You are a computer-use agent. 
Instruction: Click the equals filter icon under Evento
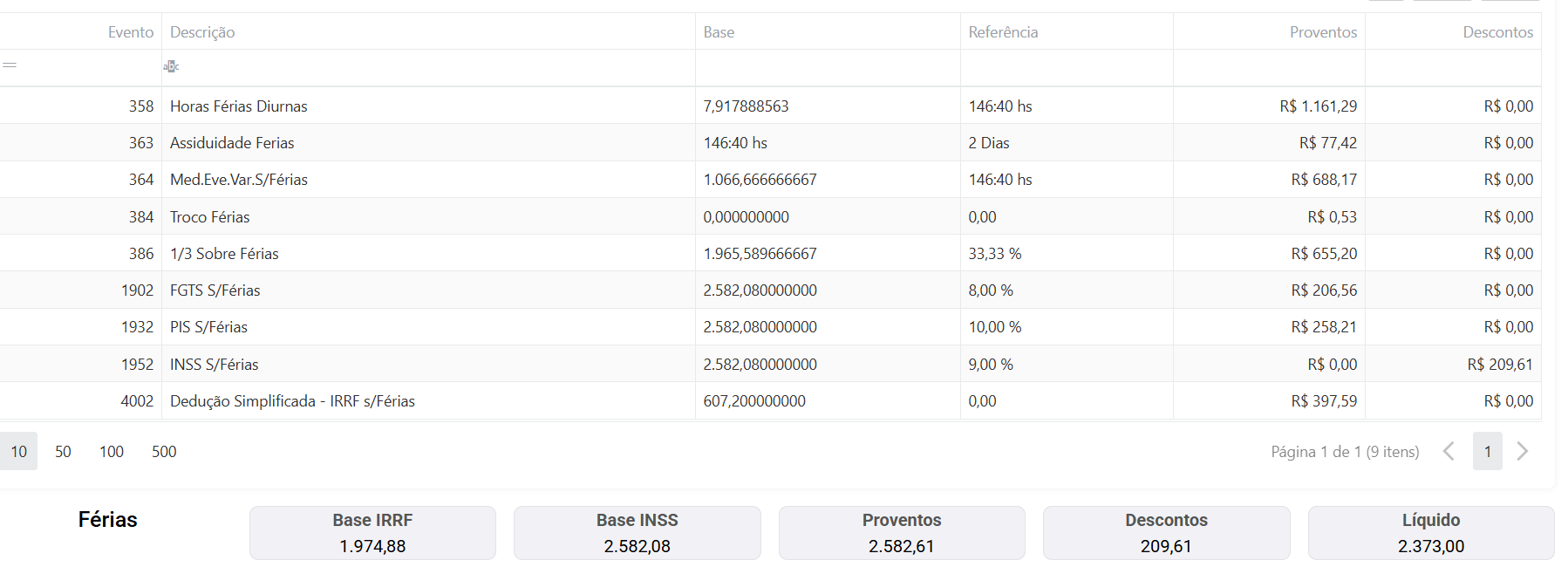pyautogui.click(x=10, y=65)
